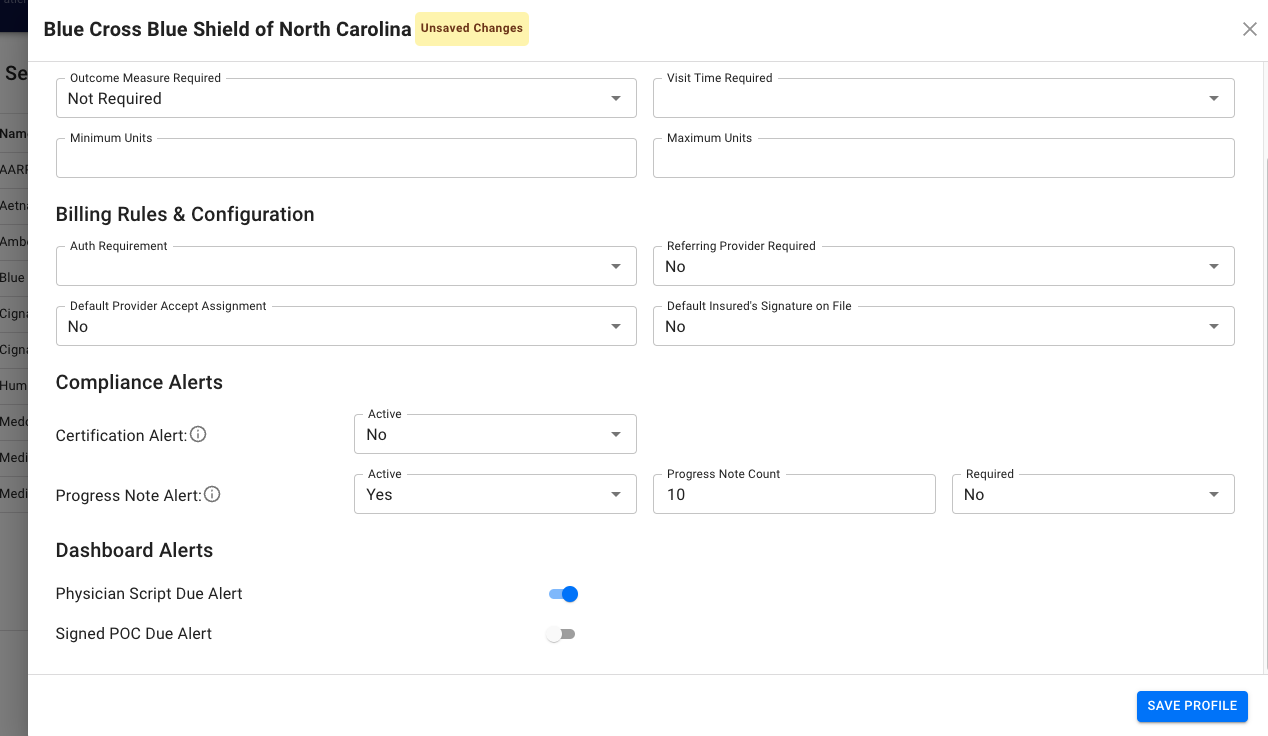Viewport: 1268px width, 736px height.
Task: Click the Save Profile button
Action: point(1192,706)
